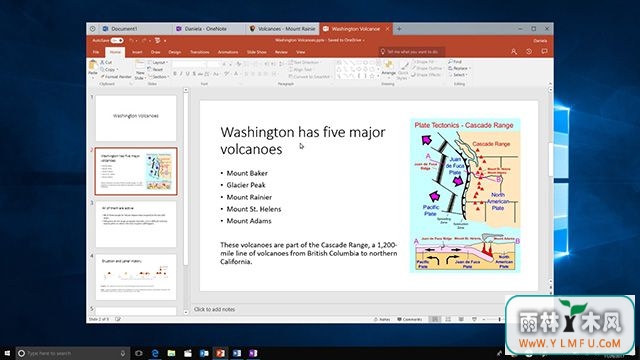The height and width of the screenshot is (360, 640).
Task: Click the Arrange icon in Drawing group
Action: point(389,65)
